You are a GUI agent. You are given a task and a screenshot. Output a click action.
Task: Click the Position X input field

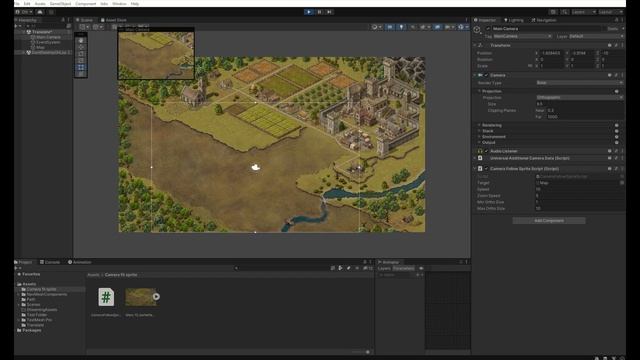551,53
